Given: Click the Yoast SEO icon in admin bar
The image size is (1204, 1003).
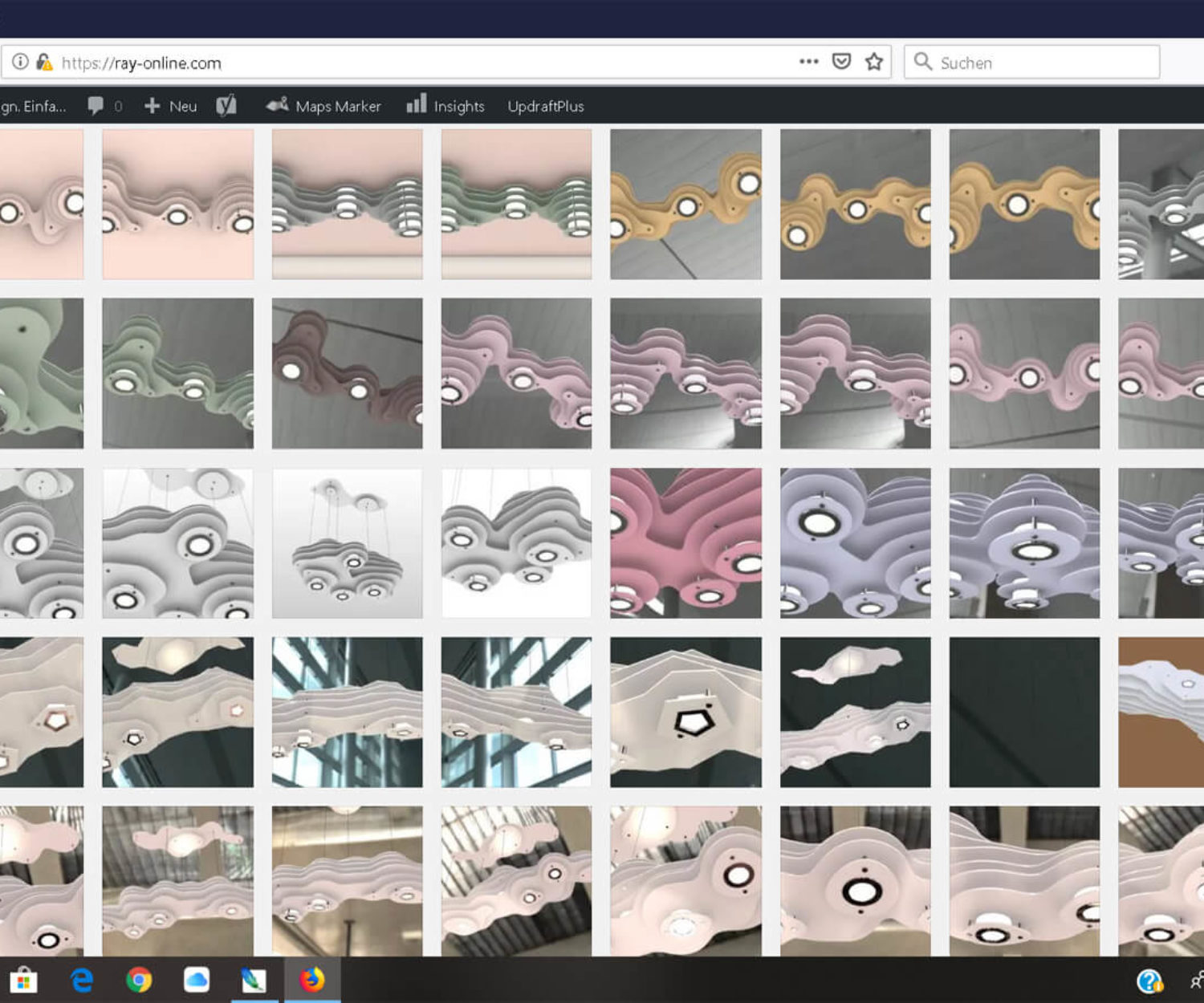Looking at the screenshot, I should 226,106.
